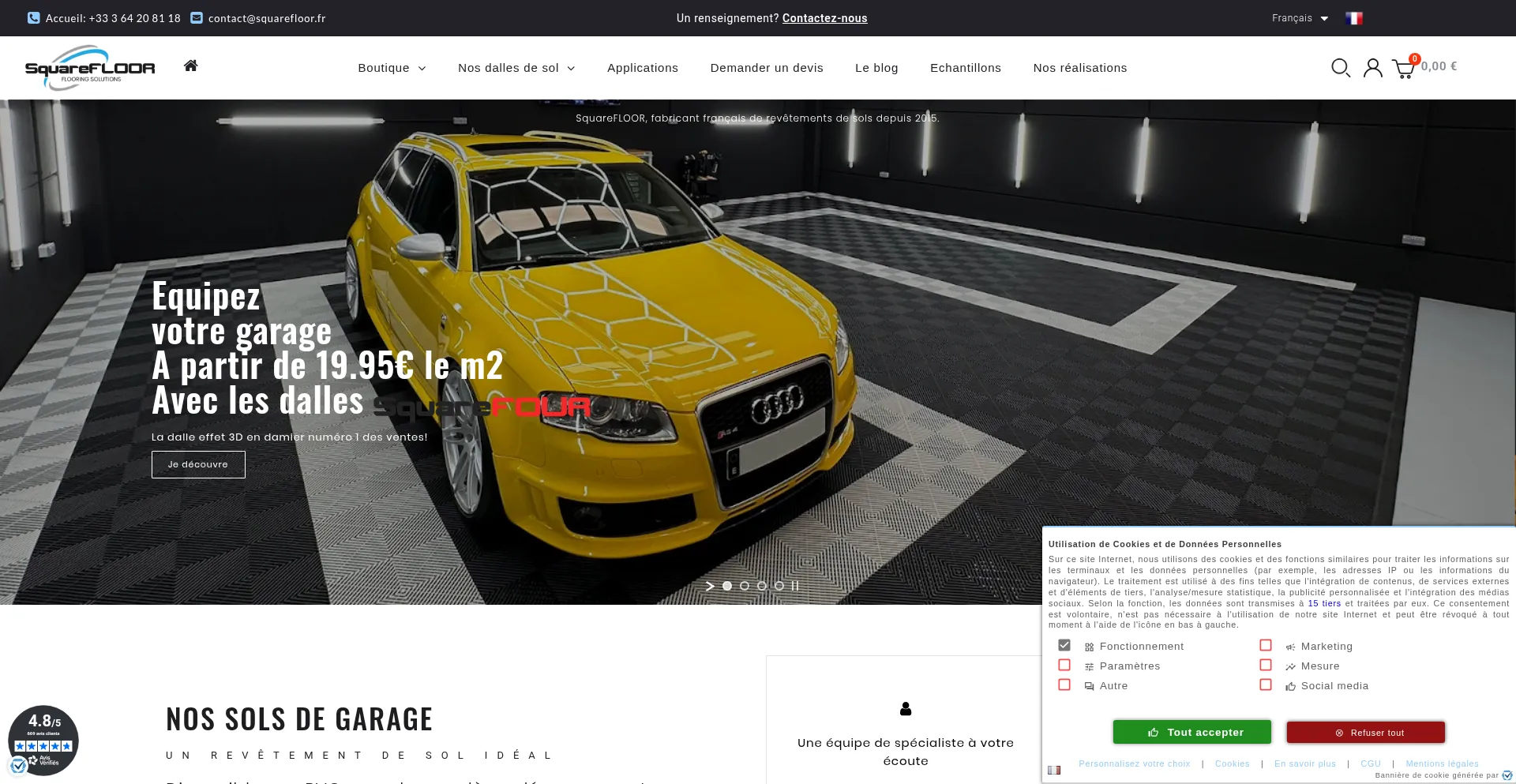The height and width of the screenshot is (784, 1516).
Task: Enable the Mesure cookie checkbox
Action: click(x=1266, y=665)
